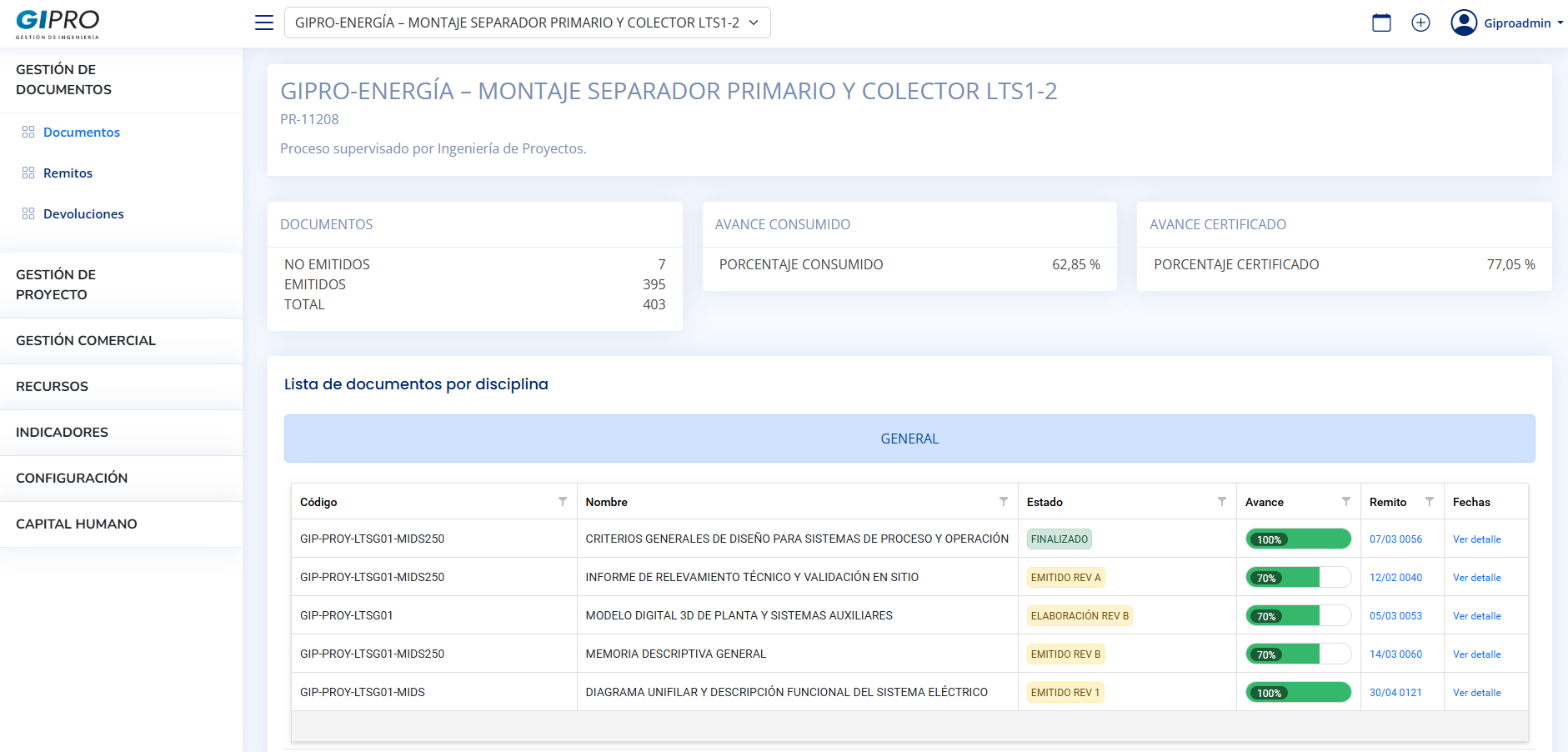Open filter on Código column
The image size is (1568, 752).
563,501
